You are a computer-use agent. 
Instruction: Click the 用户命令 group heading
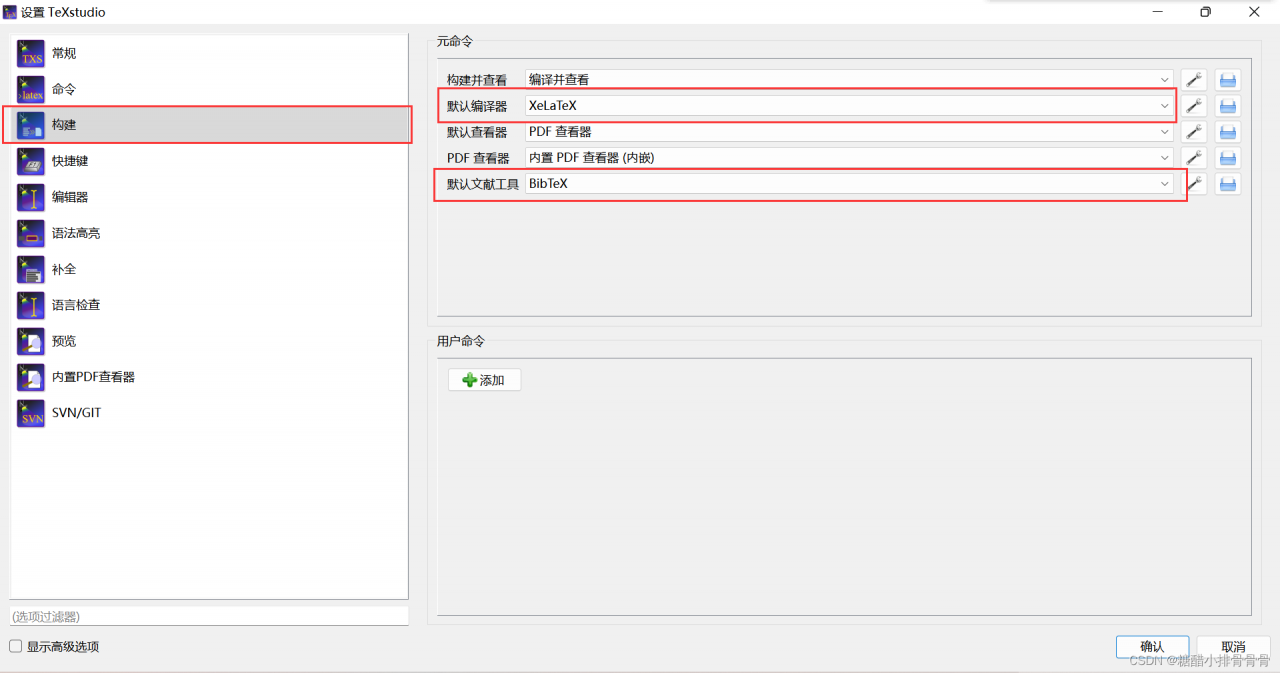[461, 341]
